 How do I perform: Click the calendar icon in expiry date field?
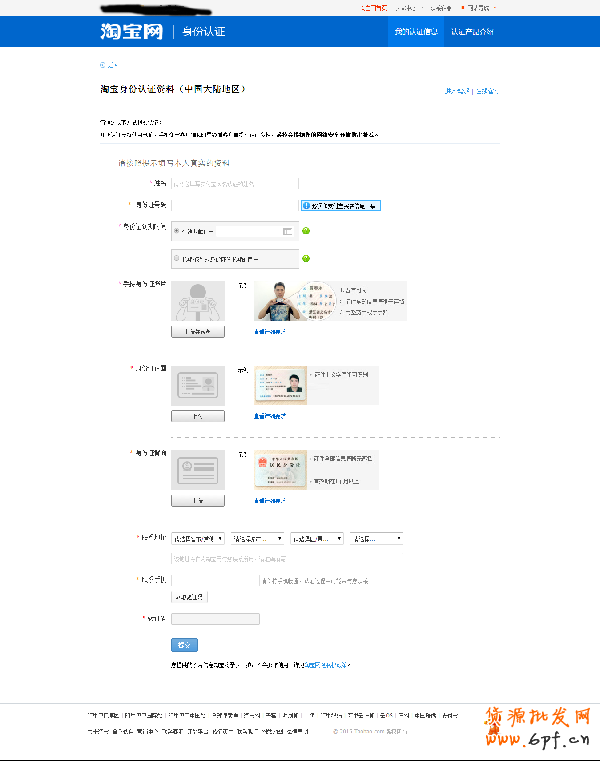point(288,231)
